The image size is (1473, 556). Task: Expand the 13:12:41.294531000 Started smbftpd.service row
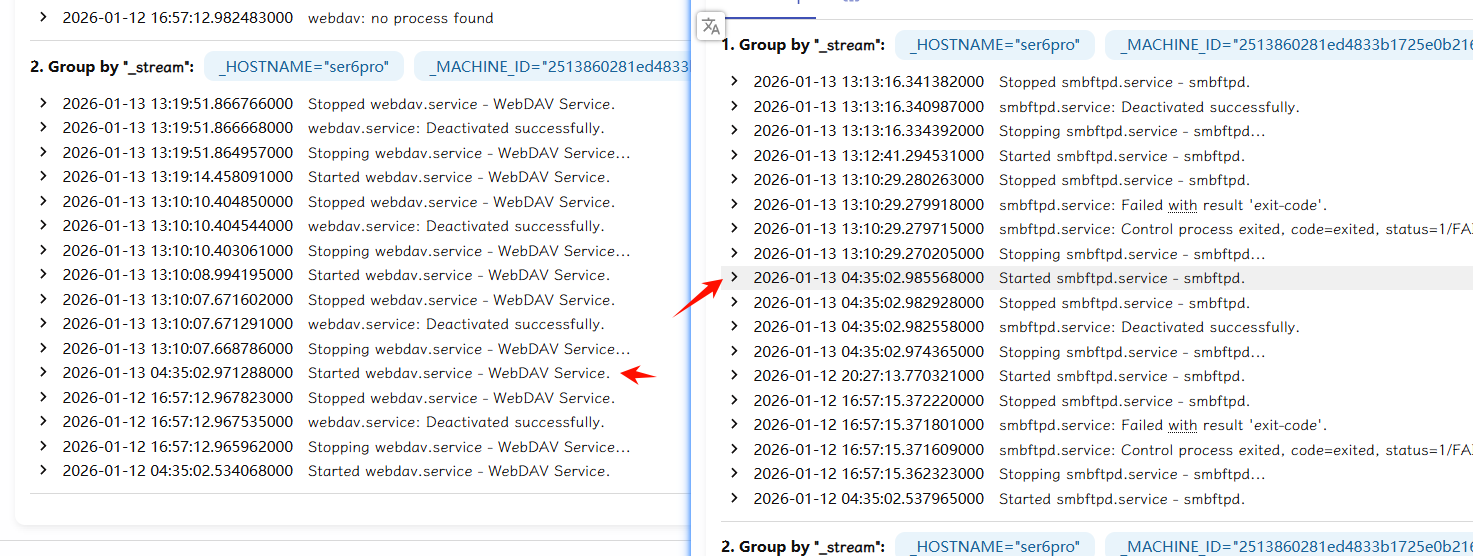tap(734, 156)
